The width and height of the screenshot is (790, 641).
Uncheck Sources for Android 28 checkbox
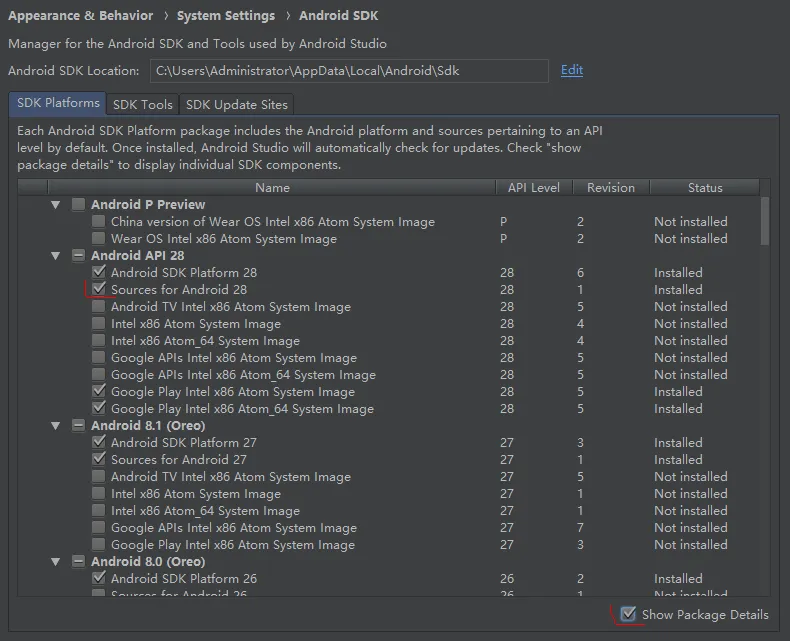(x=98, y=289)
